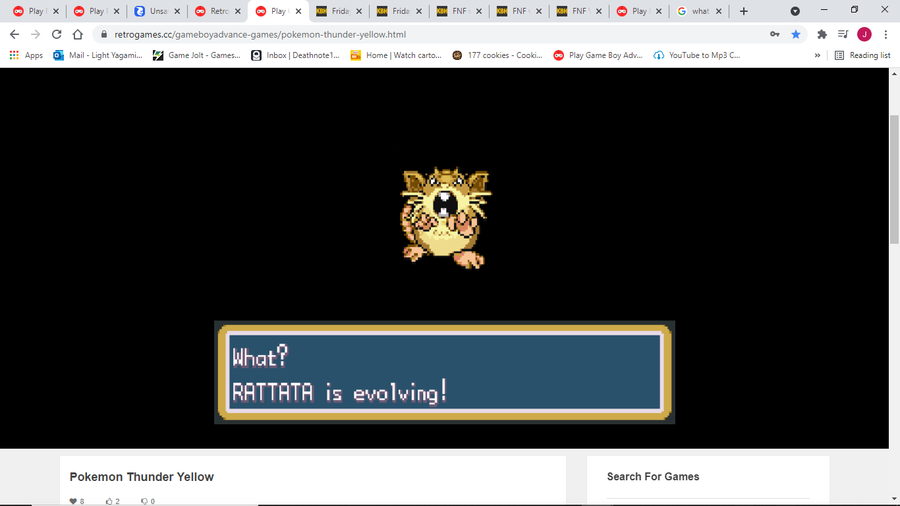Viewport: 900px width, 506px height.
Task: Open the profile avatar J
Action: point(864,34)
